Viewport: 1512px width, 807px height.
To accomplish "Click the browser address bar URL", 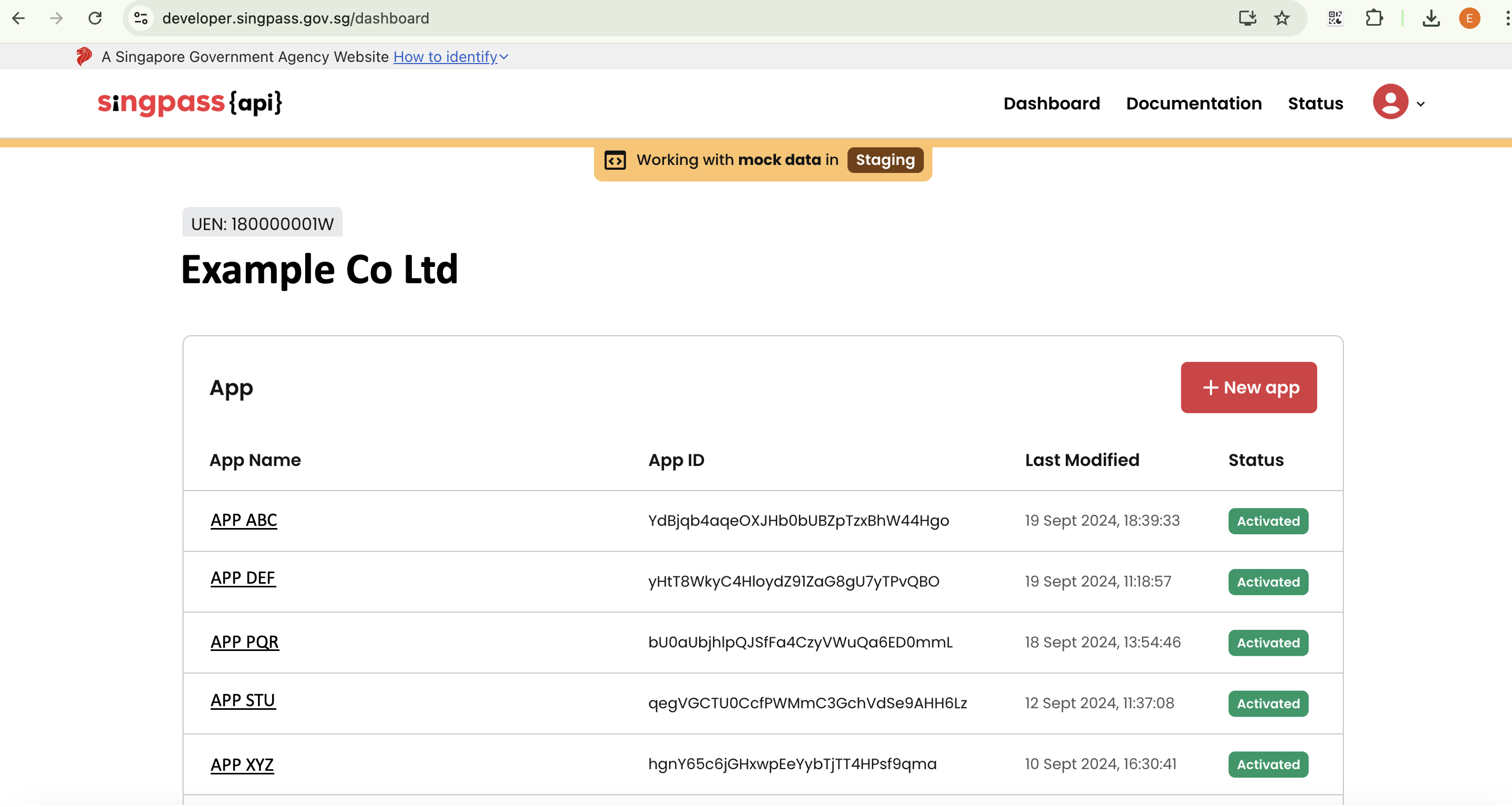I will (296, 18).
